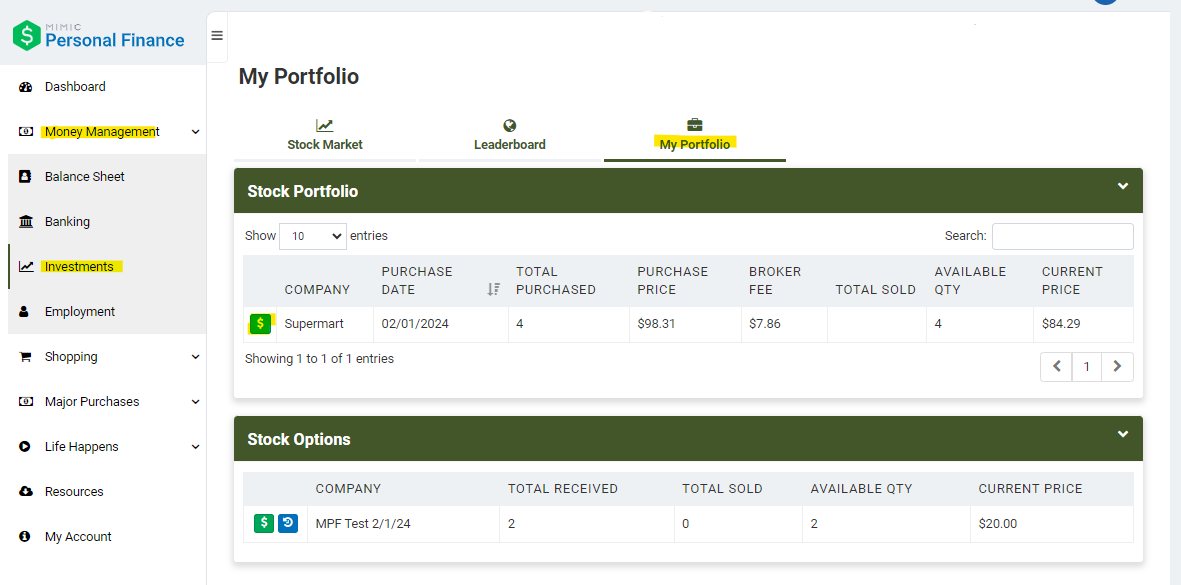Click the Investments chart line icon
The width and height of the screenshot is (1181, 585).
click(26, 267)
